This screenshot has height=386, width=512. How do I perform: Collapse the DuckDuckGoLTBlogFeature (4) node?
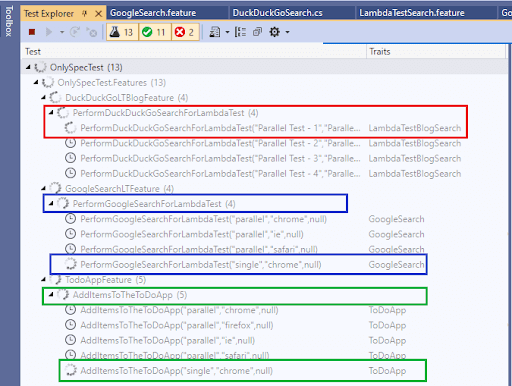click(44, 98)
